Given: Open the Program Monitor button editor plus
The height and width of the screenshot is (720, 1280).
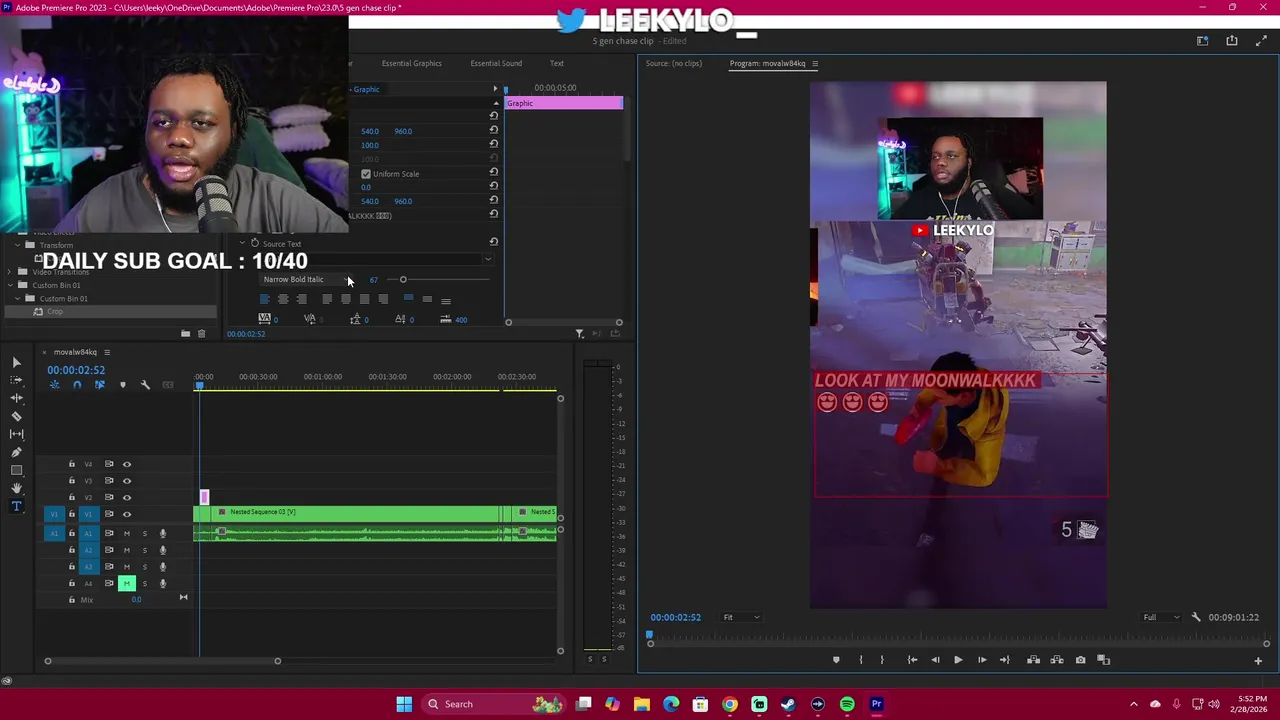Looking at the screenshot, I should 1258,660.
